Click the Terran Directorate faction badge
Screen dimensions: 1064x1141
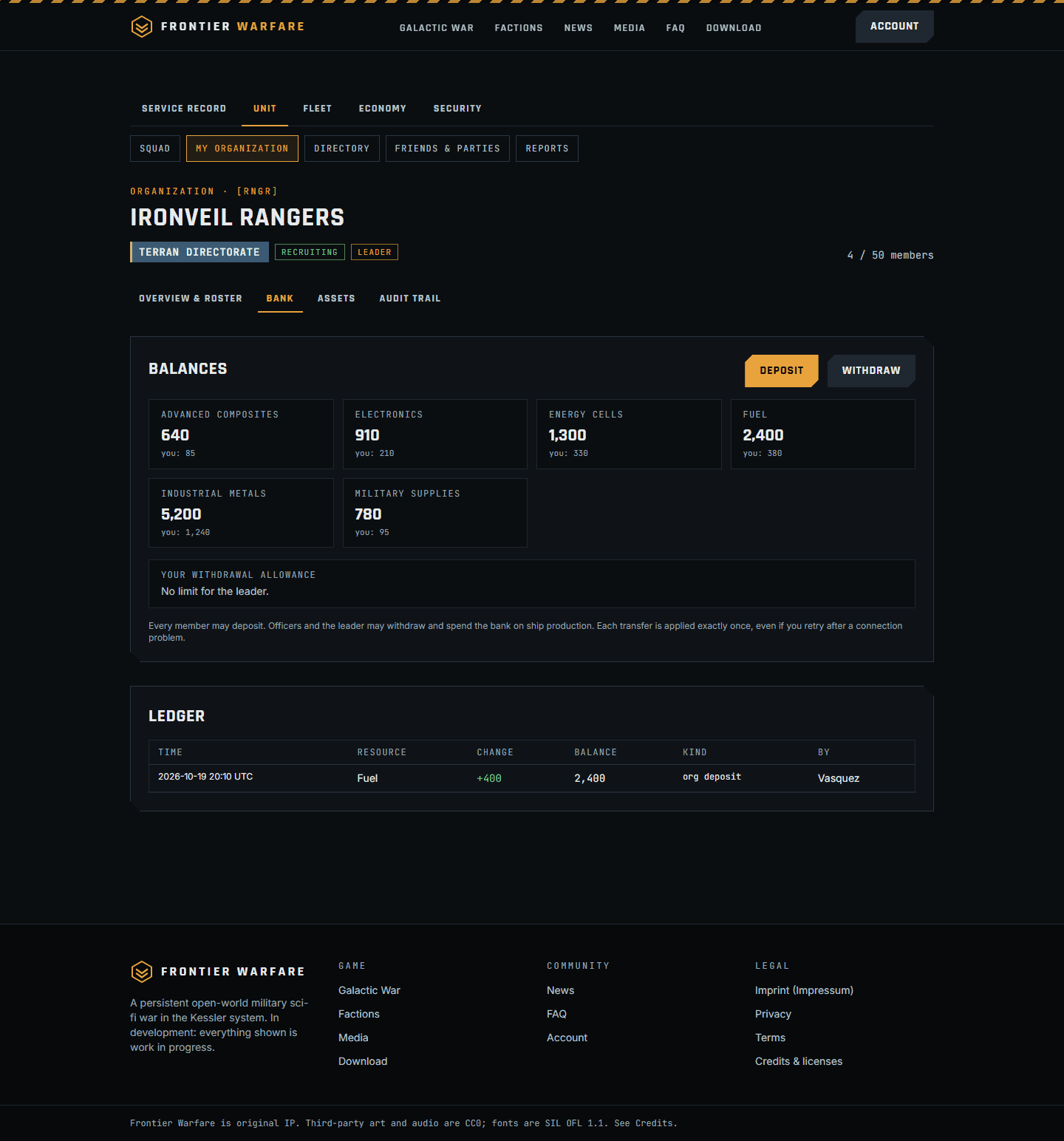[199, 252]
